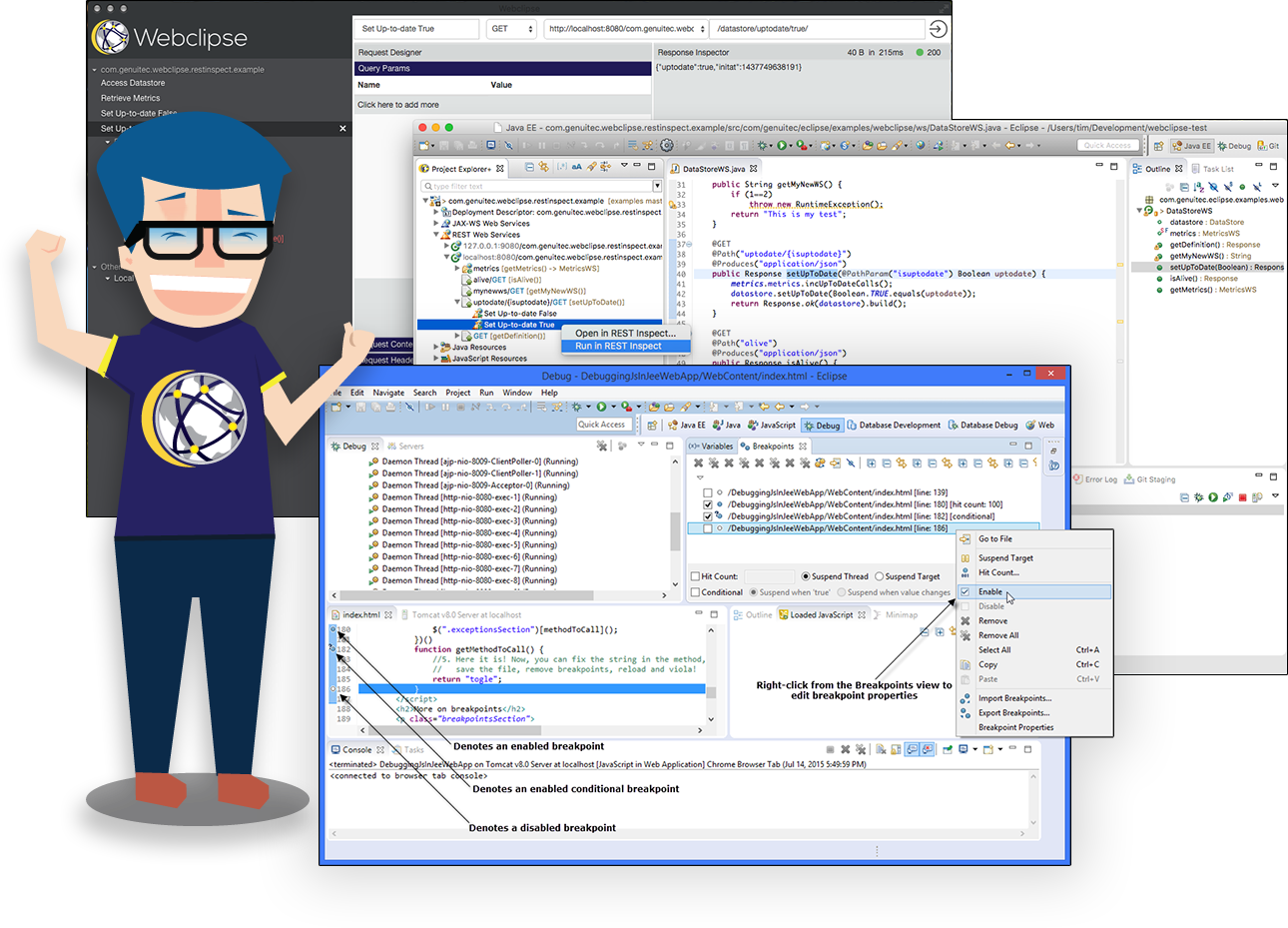1288x928 pixels.
Task: Click the Debug bug icon in the Debug window toolbar
Action: pos(576,407)
